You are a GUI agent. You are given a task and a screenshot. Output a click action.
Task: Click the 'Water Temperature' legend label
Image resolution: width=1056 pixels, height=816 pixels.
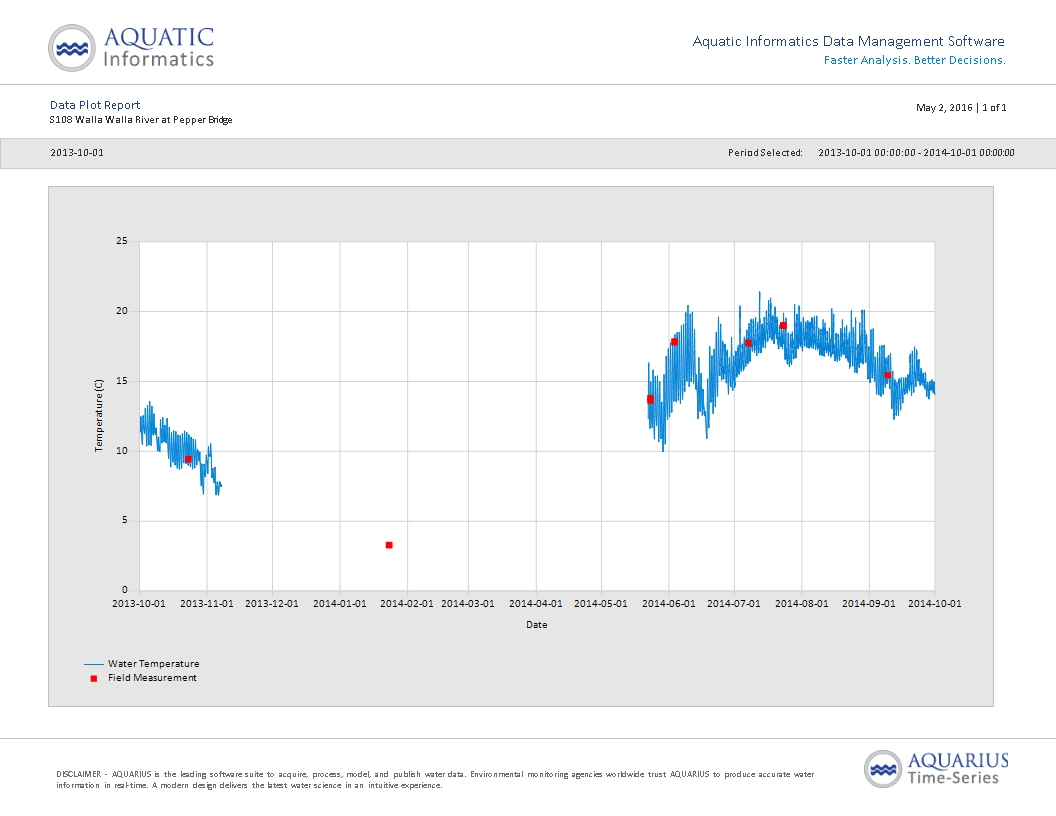(x=154, y=664)
